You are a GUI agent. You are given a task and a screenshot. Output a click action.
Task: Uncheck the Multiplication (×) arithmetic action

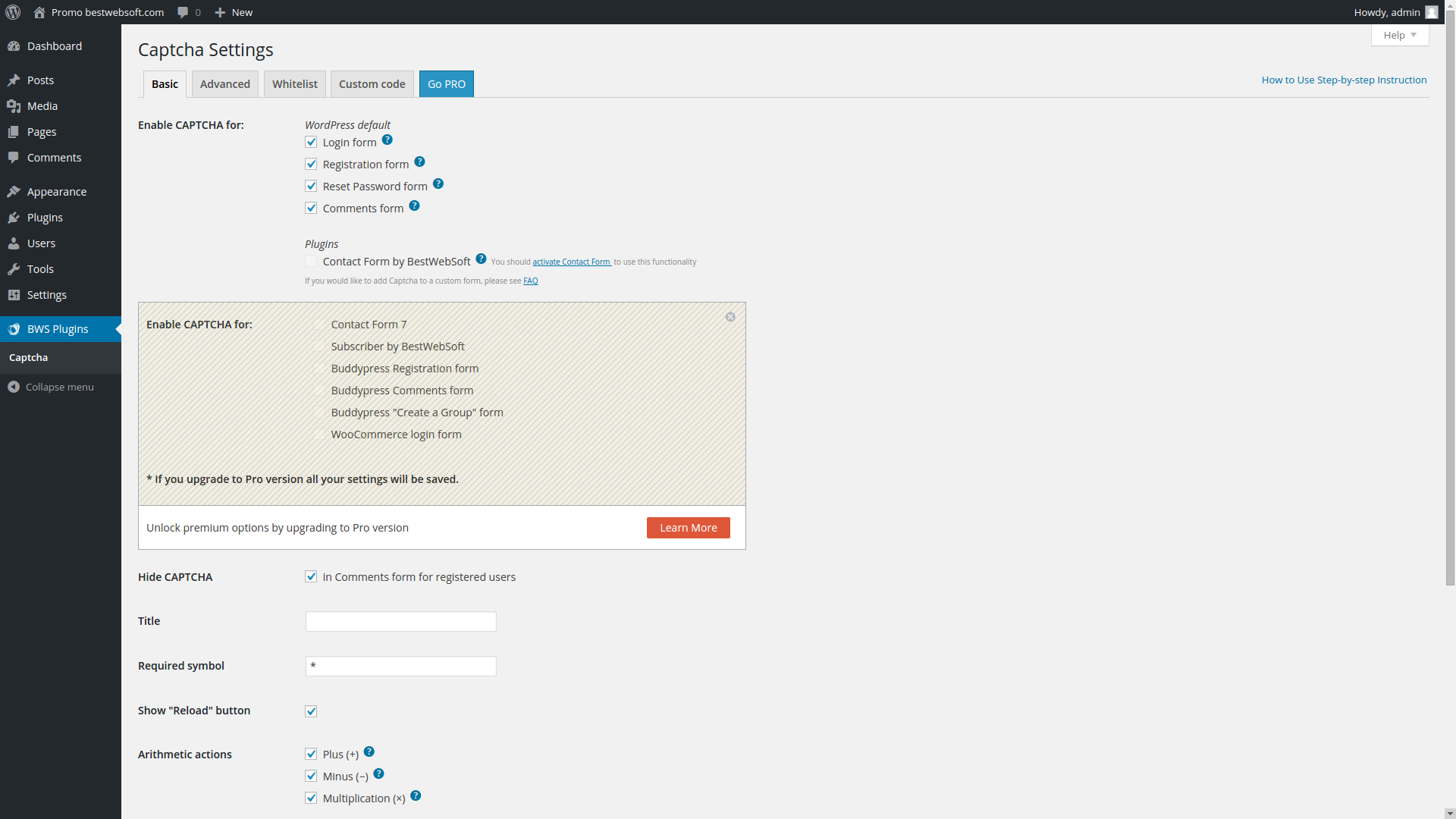tap(311, 798)
